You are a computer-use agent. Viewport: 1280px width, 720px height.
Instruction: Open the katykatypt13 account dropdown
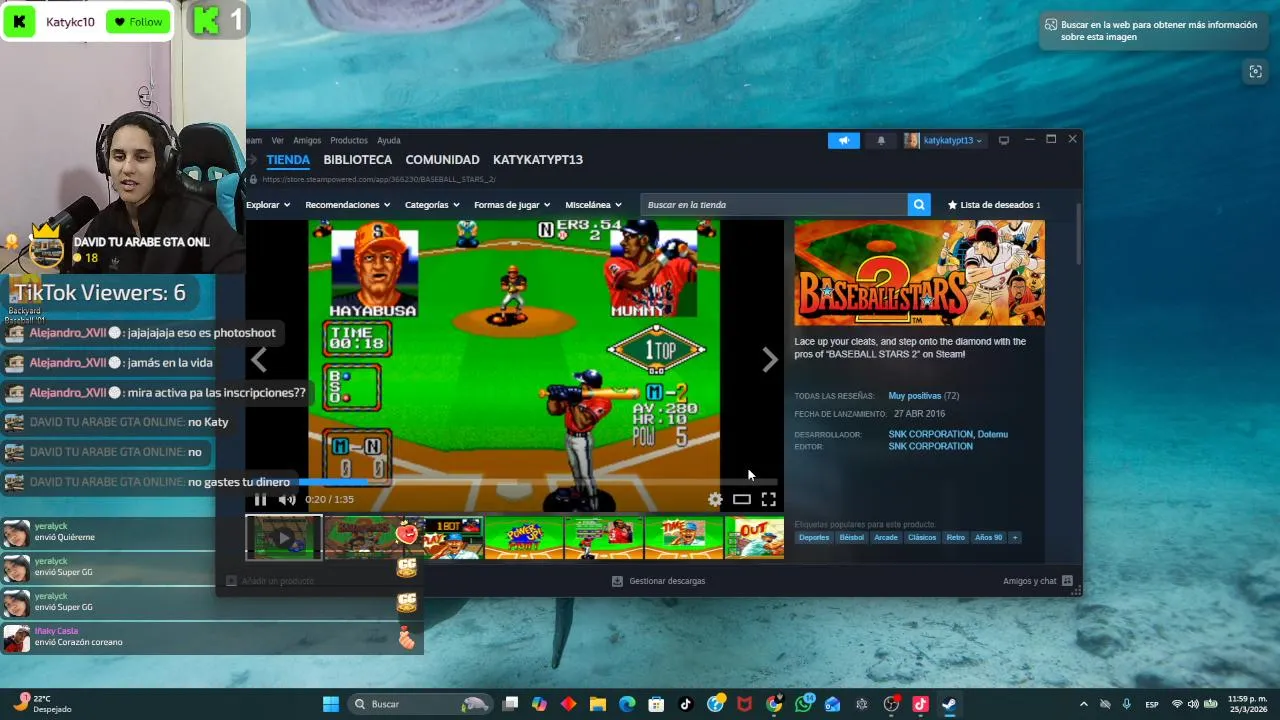tap(945, 141)
